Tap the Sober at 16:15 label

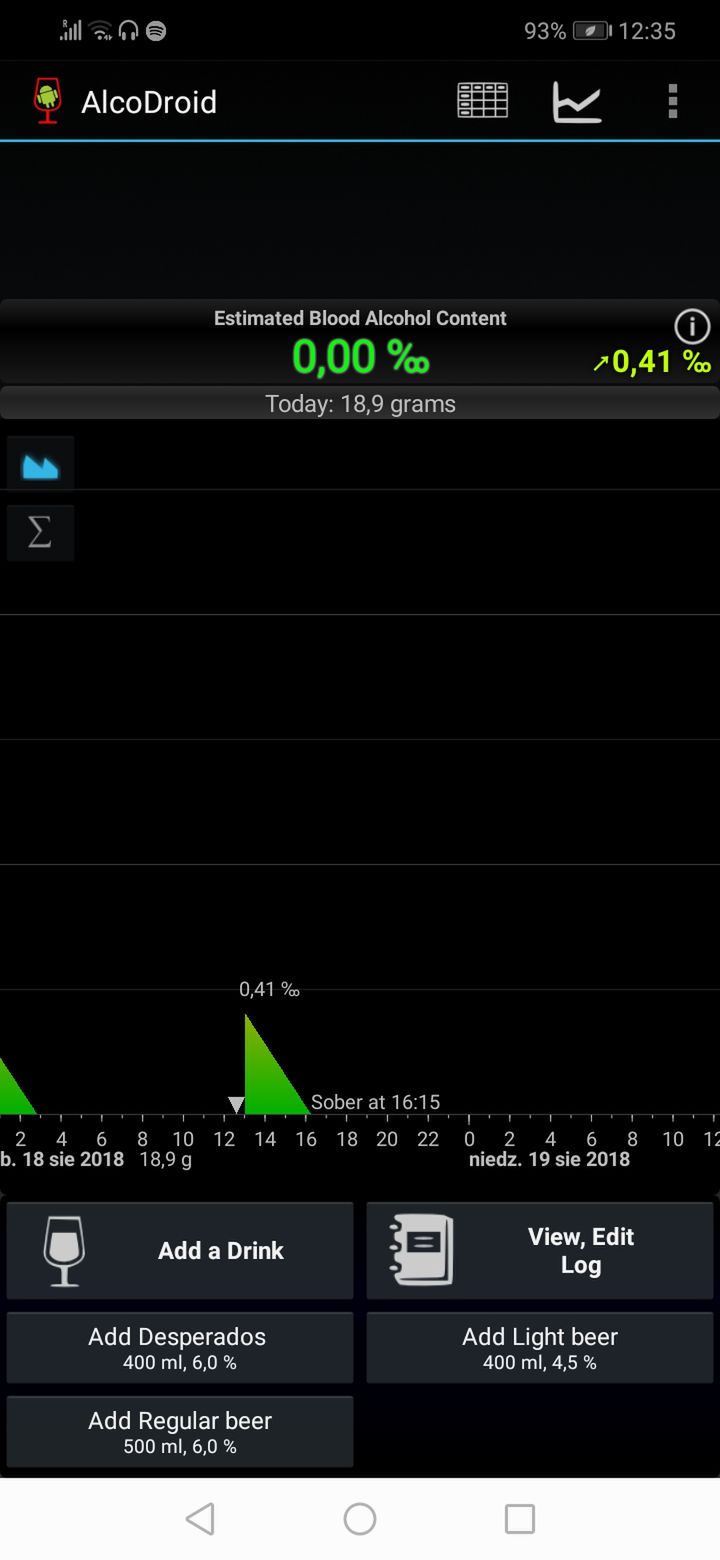[375, 1102]
